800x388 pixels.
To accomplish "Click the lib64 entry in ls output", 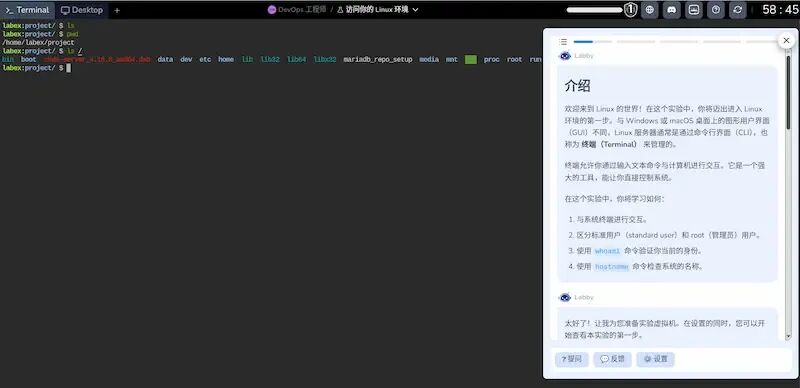I will point(296,60).
